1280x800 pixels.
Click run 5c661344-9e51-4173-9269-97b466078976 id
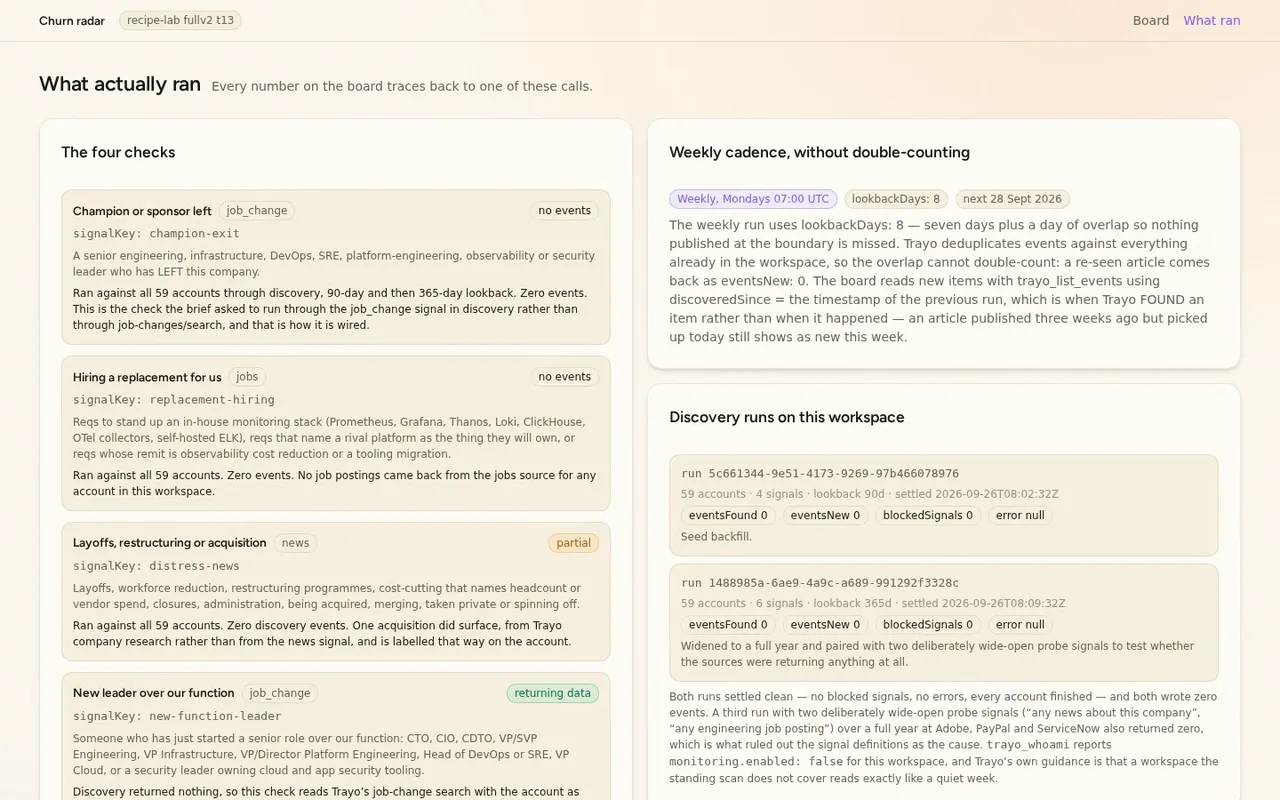[x=820, y=473]
